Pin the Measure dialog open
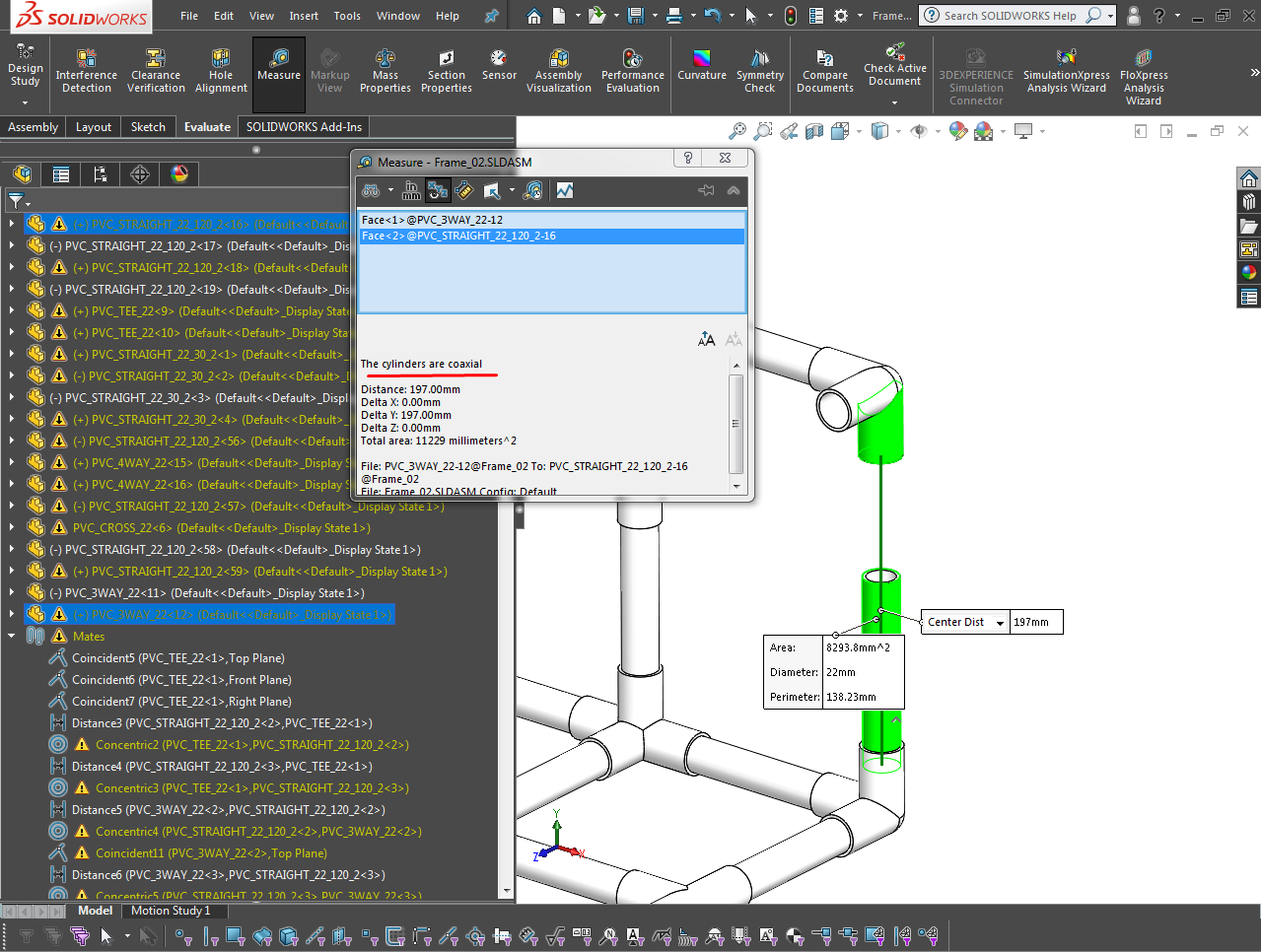1261x952 pixels. 706,190
